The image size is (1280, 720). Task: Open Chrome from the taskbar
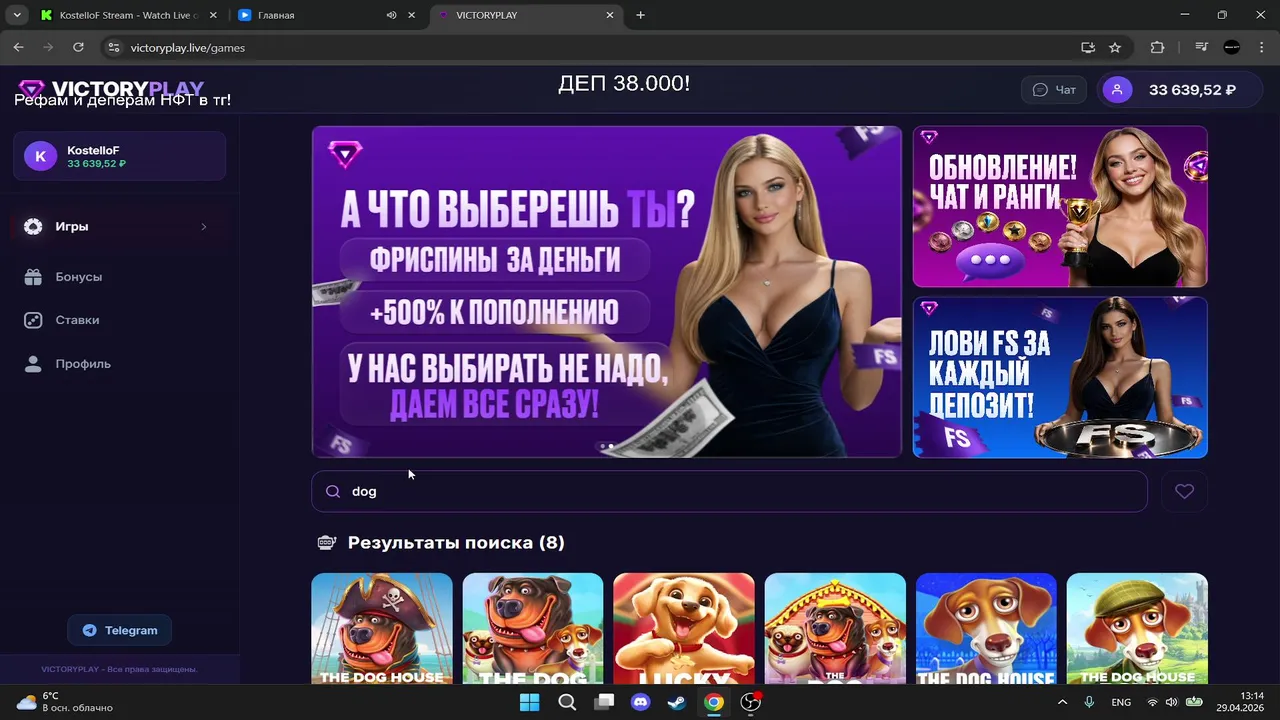tap(713, 702)
